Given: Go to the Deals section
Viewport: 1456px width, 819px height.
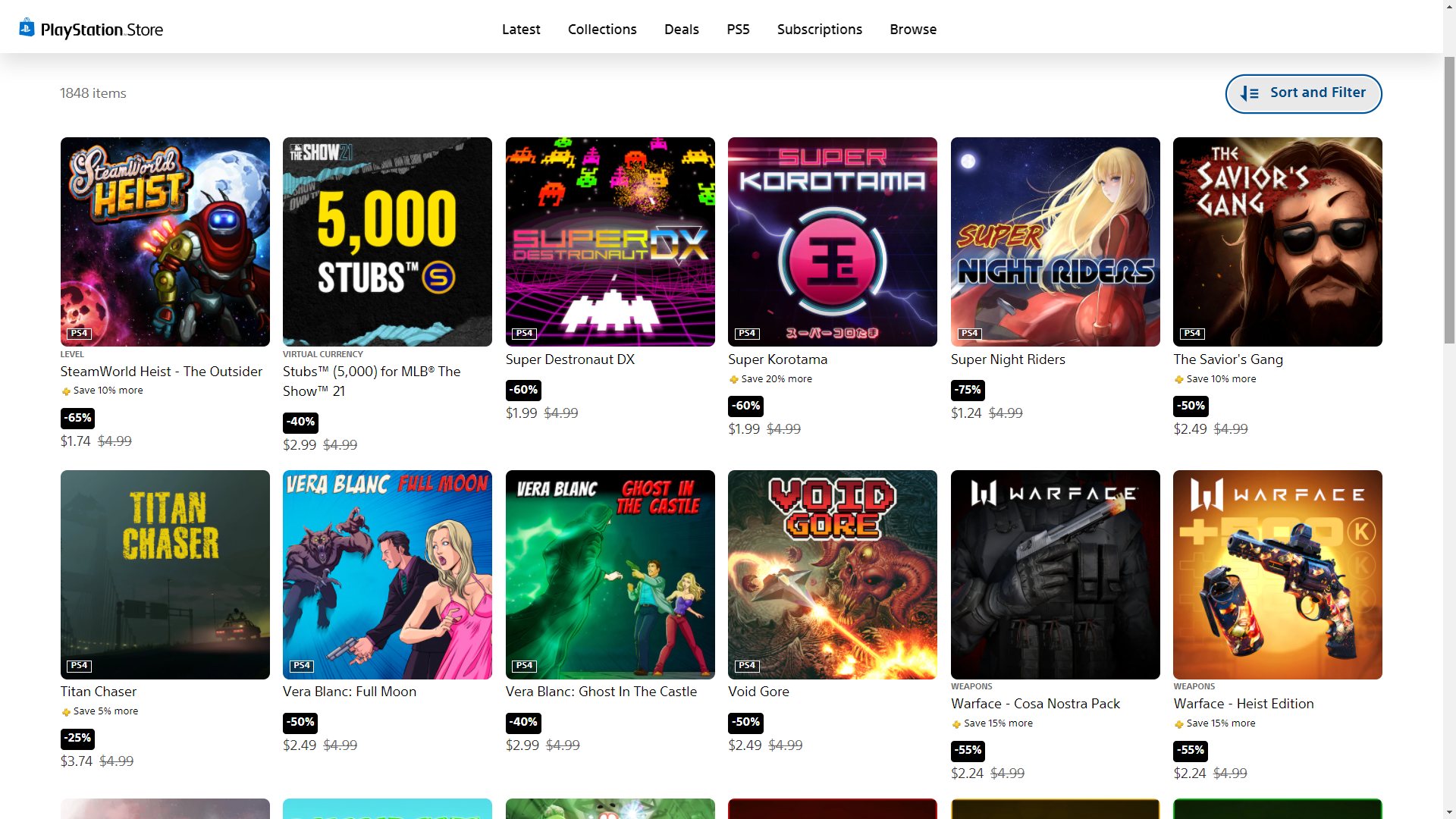Looking at the screenshot, I should pyautogui.click(x=681, y=30).
